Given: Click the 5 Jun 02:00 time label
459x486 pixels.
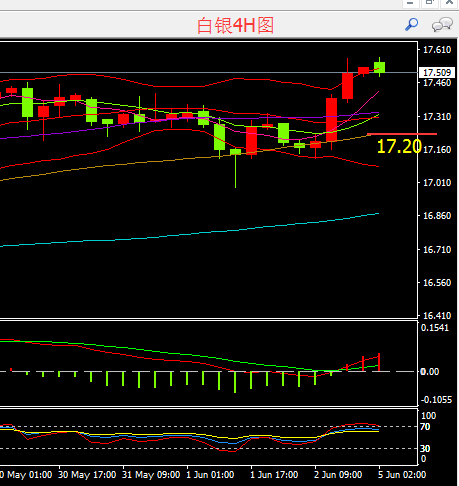Looking at the screenshot, I should (x=402, y=475).
